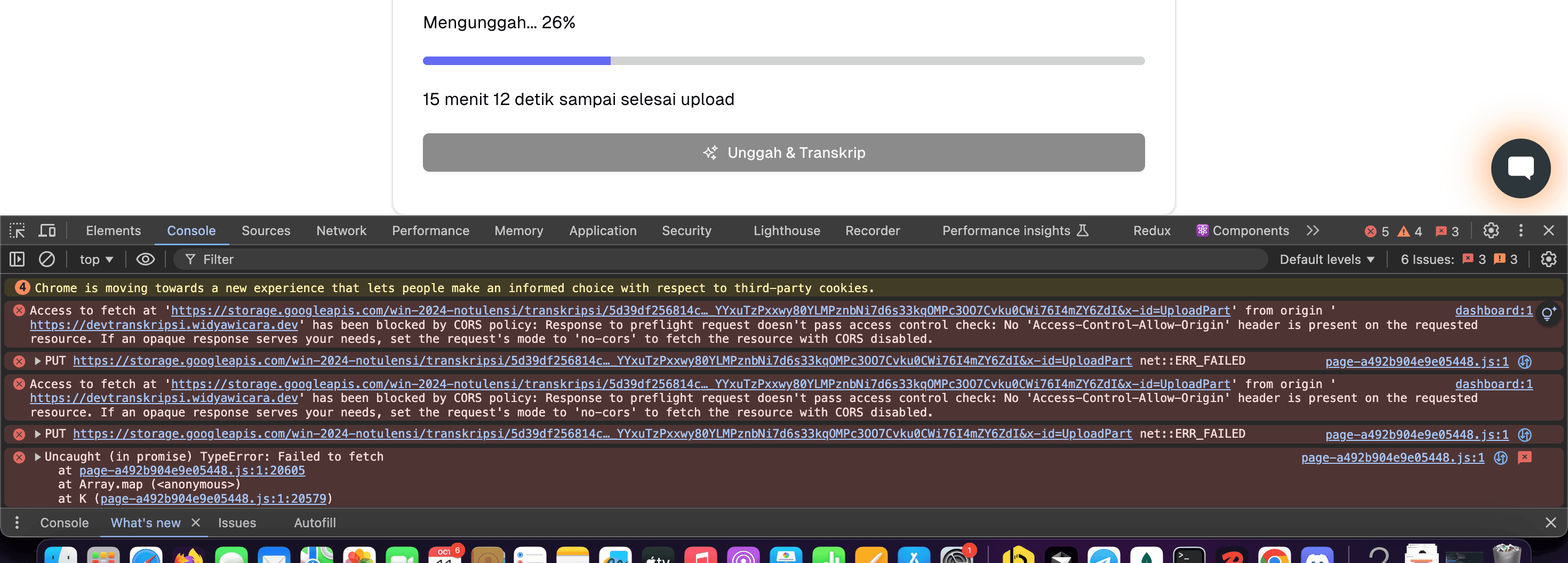Switch to the Application tab

point(603,231)
